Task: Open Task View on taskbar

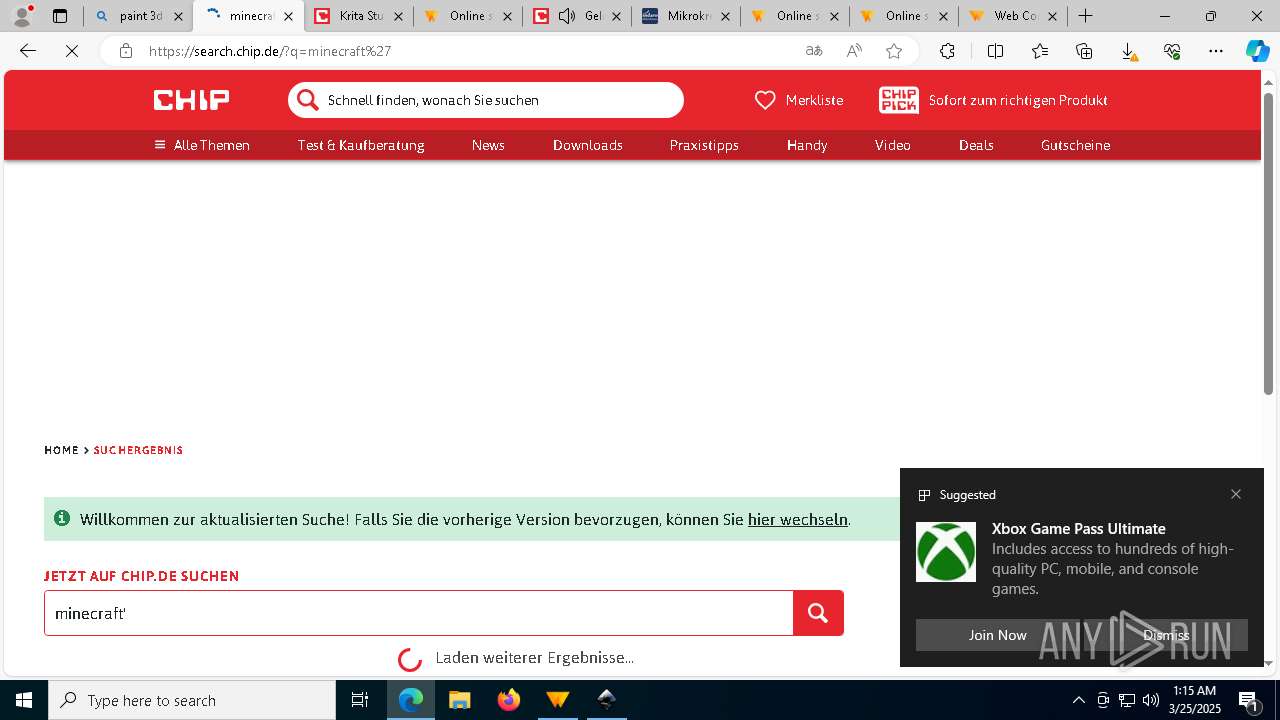Action: click(360, 700)
